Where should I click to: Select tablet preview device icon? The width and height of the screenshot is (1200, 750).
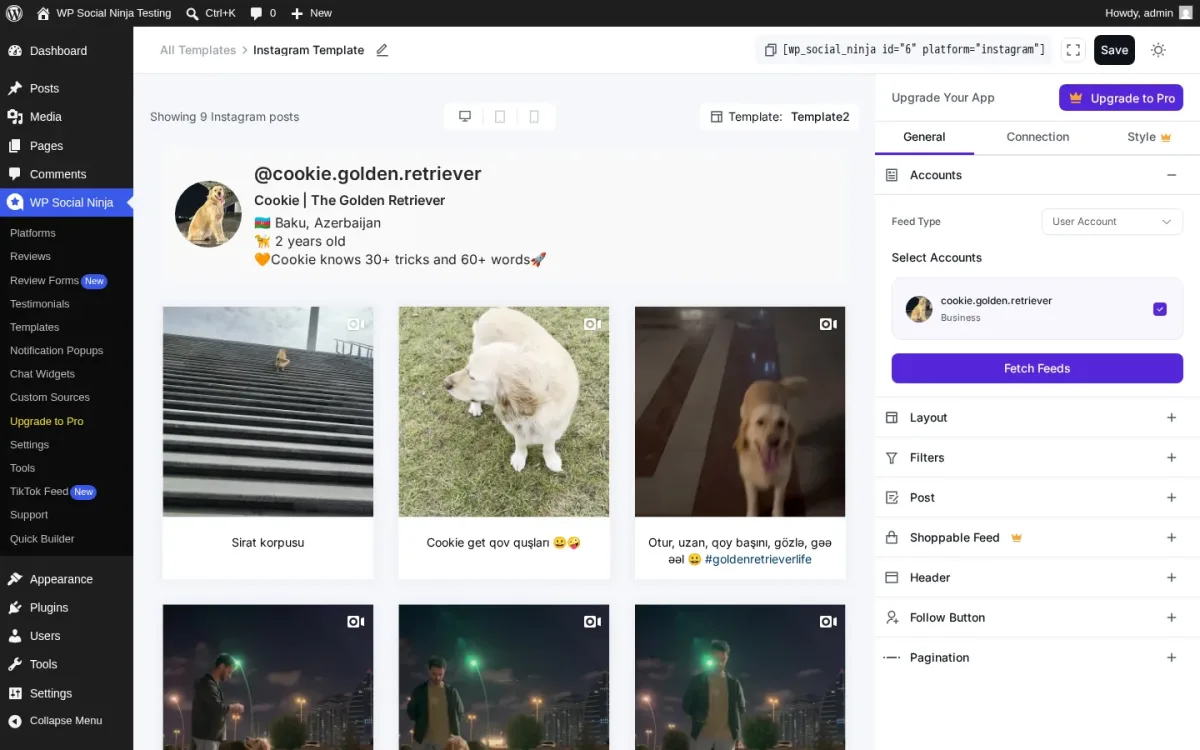[x=500, y=116]
